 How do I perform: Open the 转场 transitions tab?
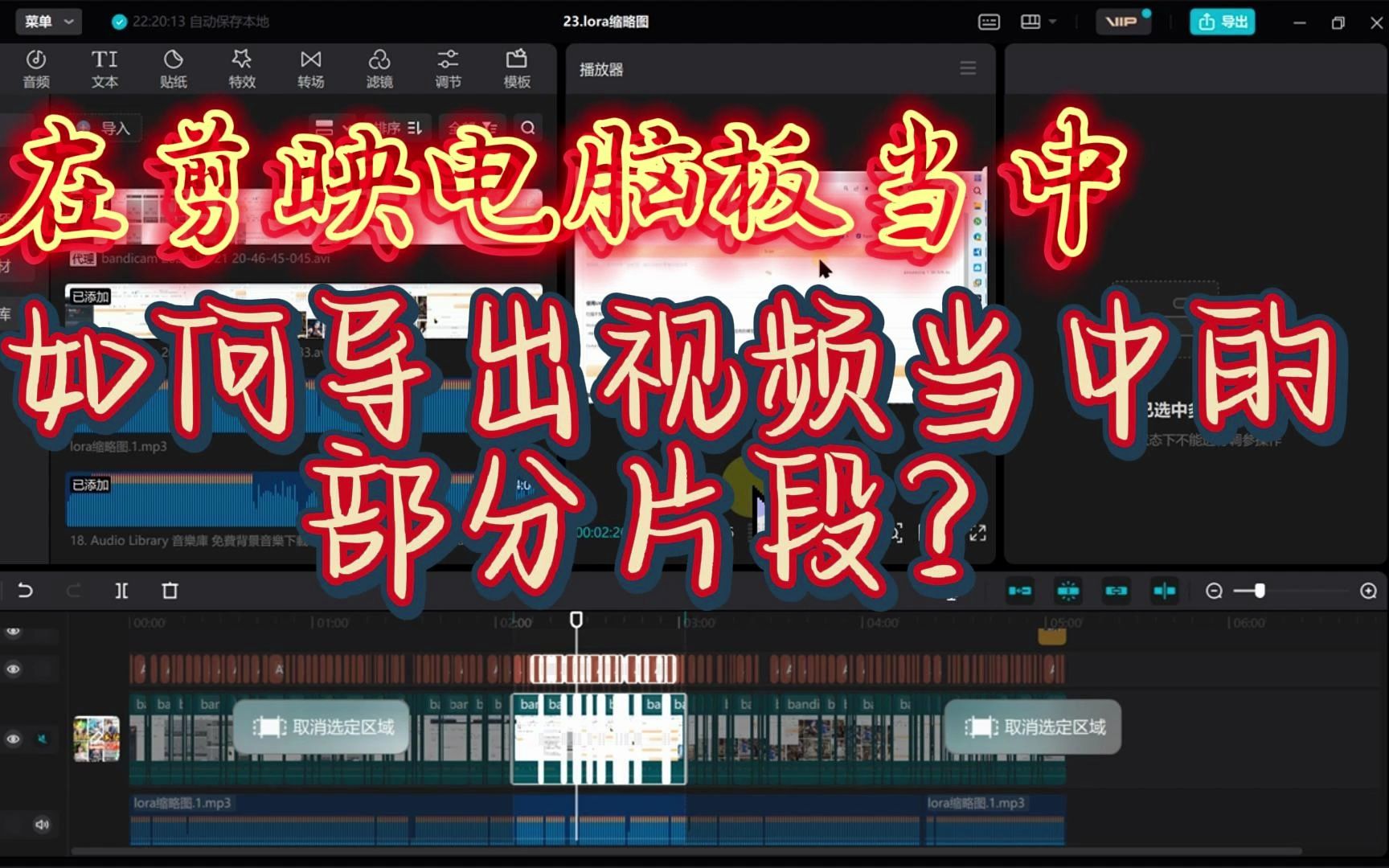pyautogui.click(x=310, y=69)
